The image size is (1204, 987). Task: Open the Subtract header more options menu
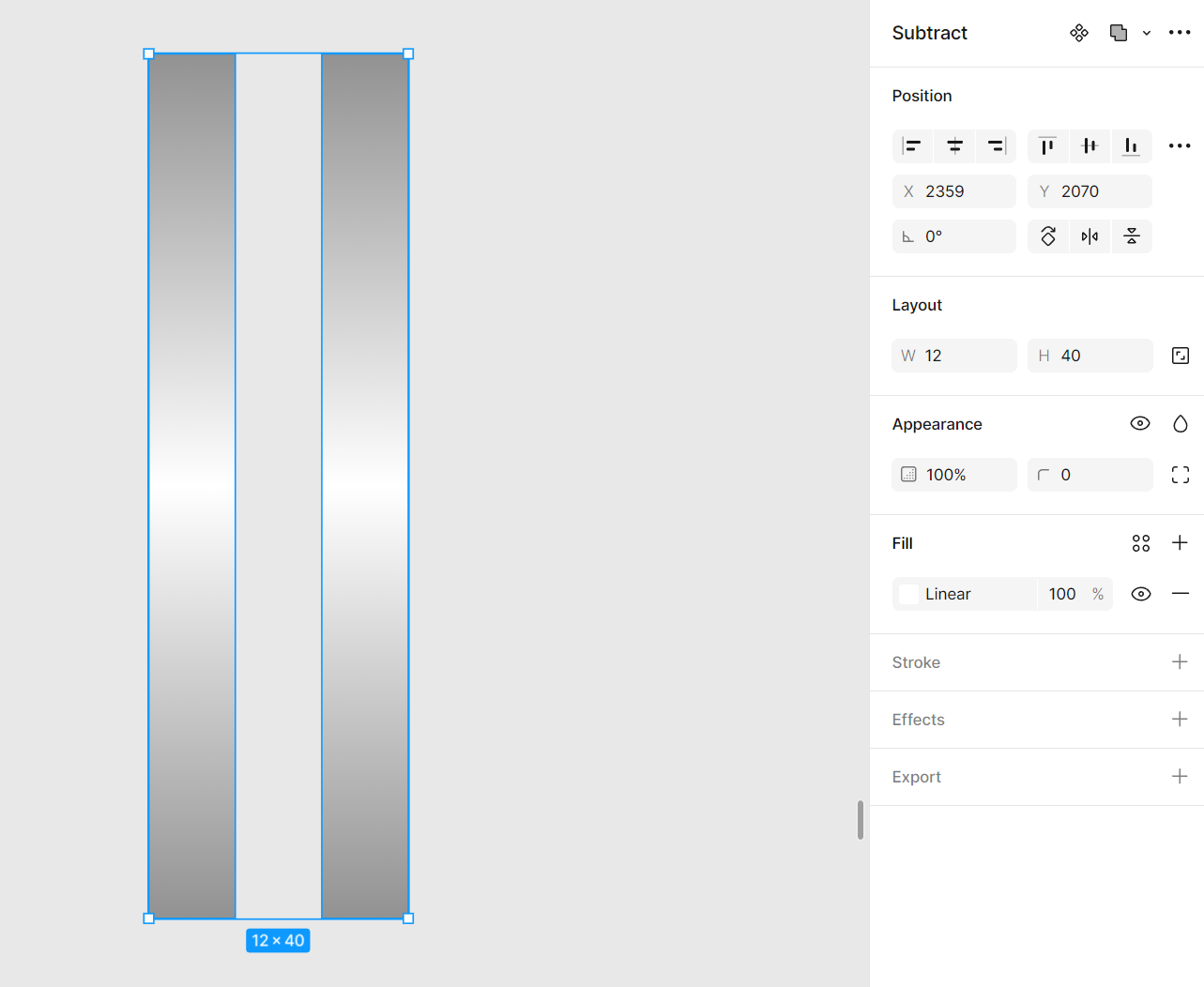(1180, 33)
